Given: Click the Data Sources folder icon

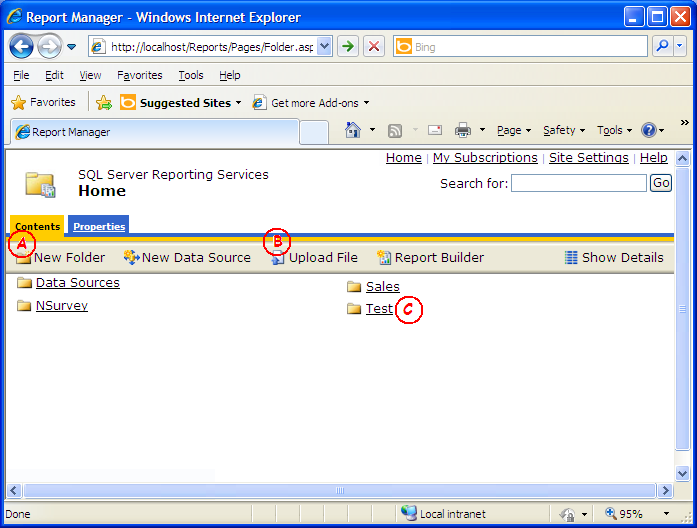Looking at the screenshot, I should click(x=24, y=283).
